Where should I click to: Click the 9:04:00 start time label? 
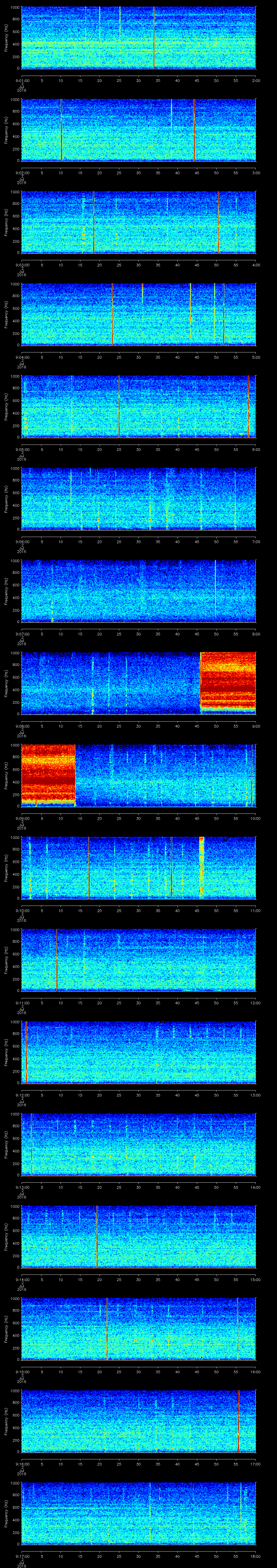(x=22, y=357)
